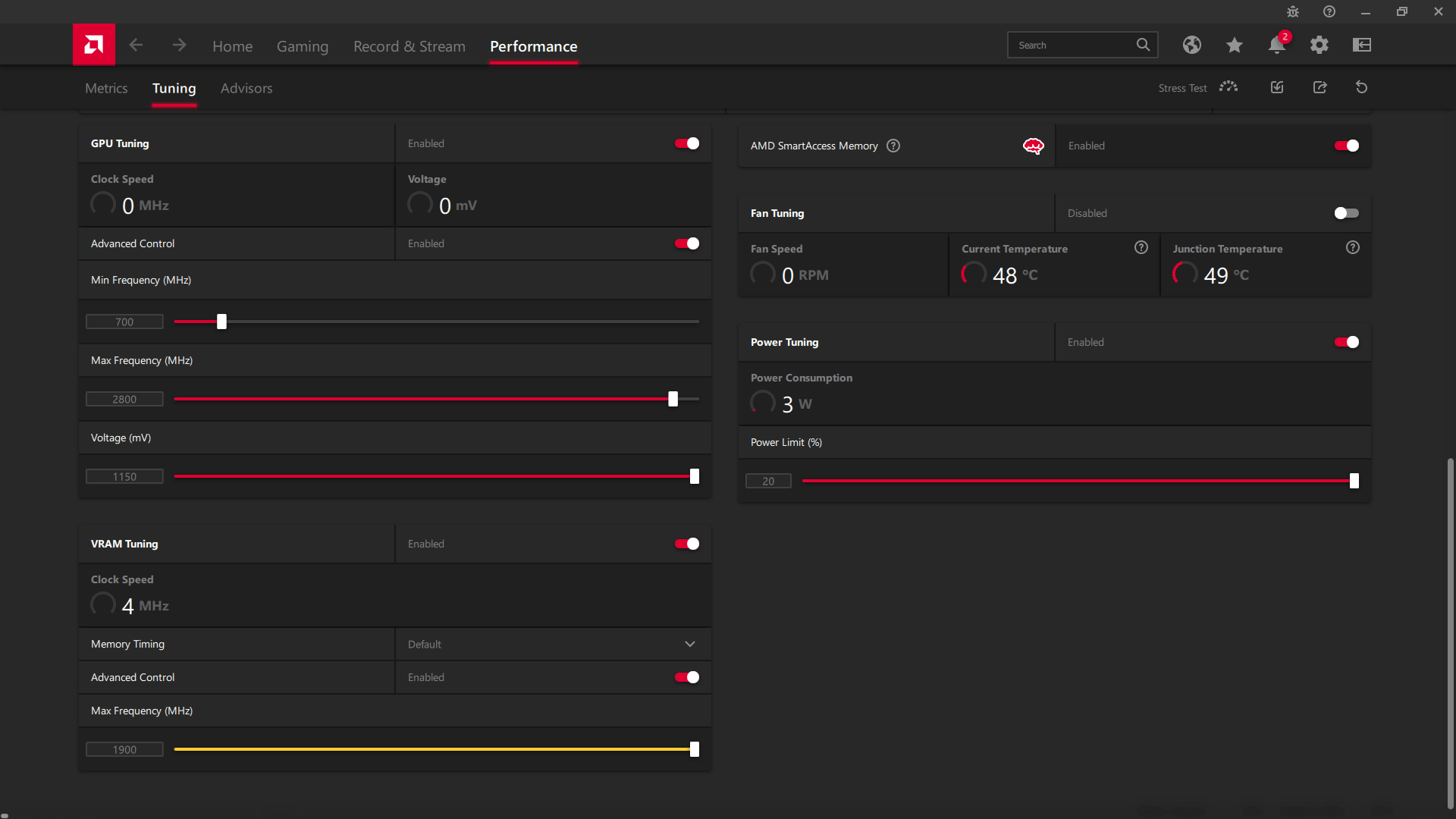The width and height of the screenshot is (1456, 819).
Task: Disable the VRAM Tuning toggle
Action: 687,544
